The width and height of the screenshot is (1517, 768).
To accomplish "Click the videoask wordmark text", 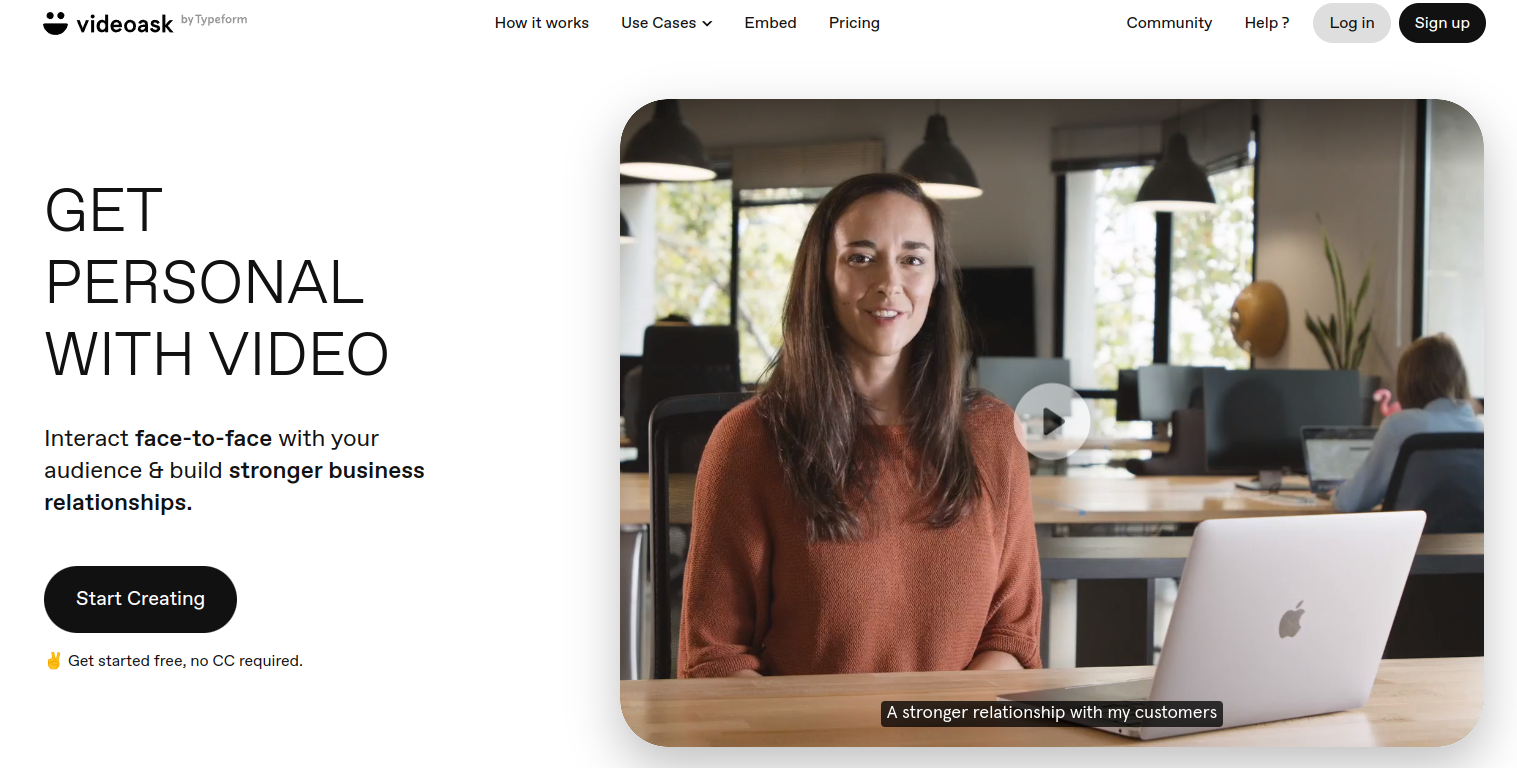I will coord(124,23).
